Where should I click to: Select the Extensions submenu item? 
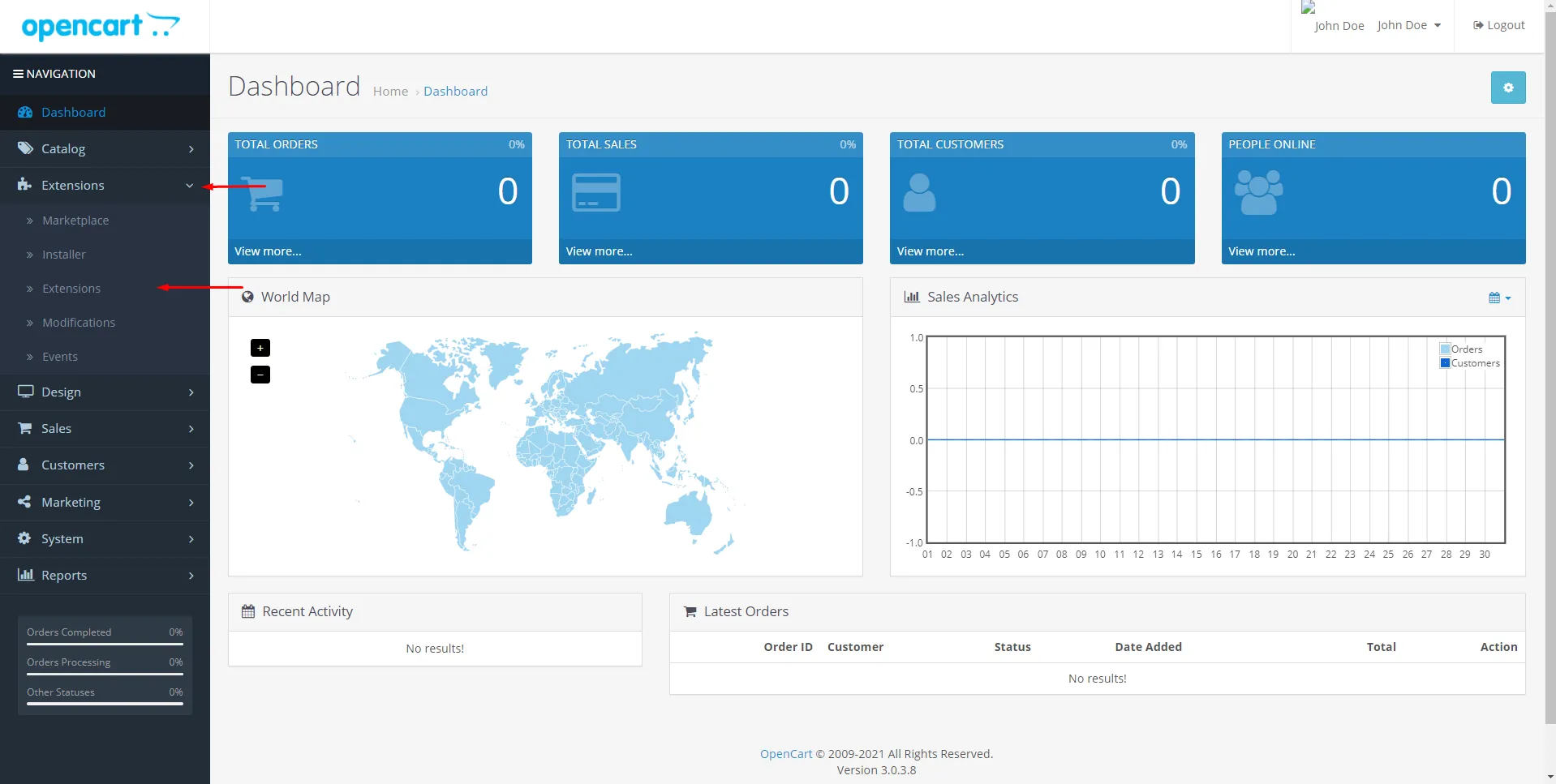[x=71, y=289]
